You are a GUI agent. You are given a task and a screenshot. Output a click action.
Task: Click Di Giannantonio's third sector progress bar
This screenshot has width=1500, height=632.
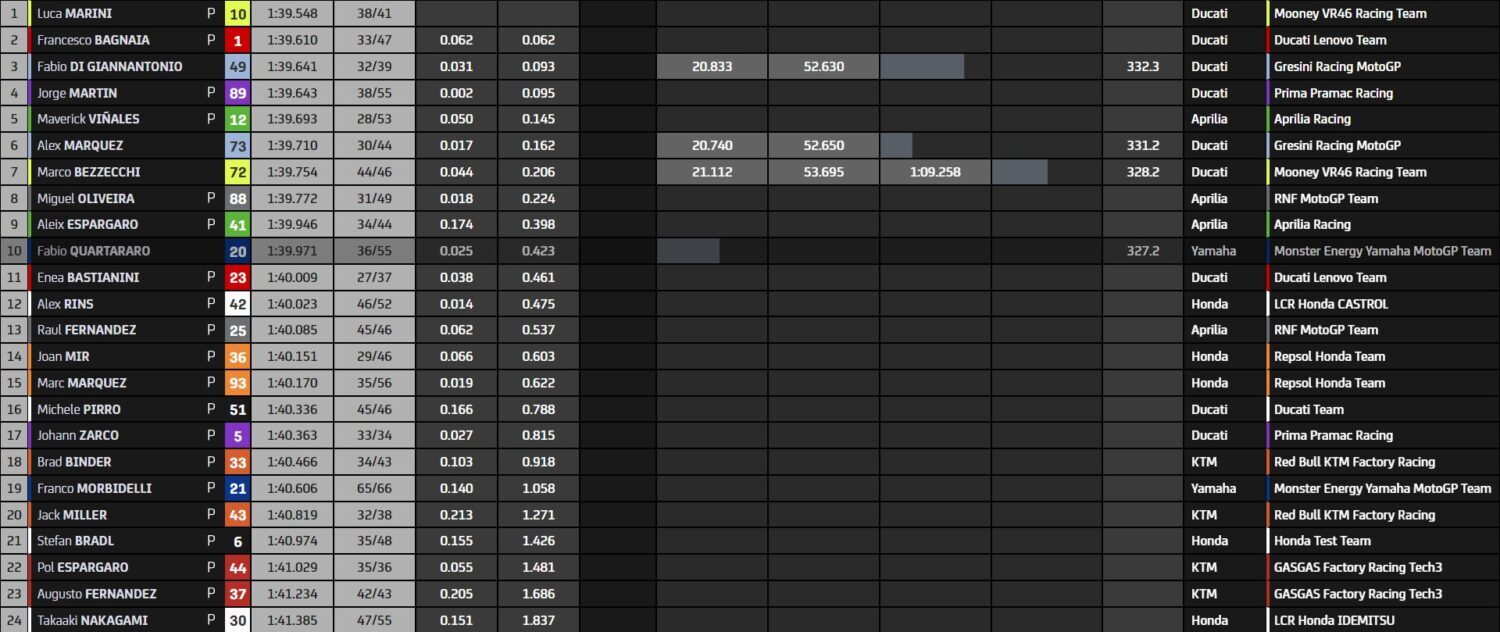coord(922,67)
